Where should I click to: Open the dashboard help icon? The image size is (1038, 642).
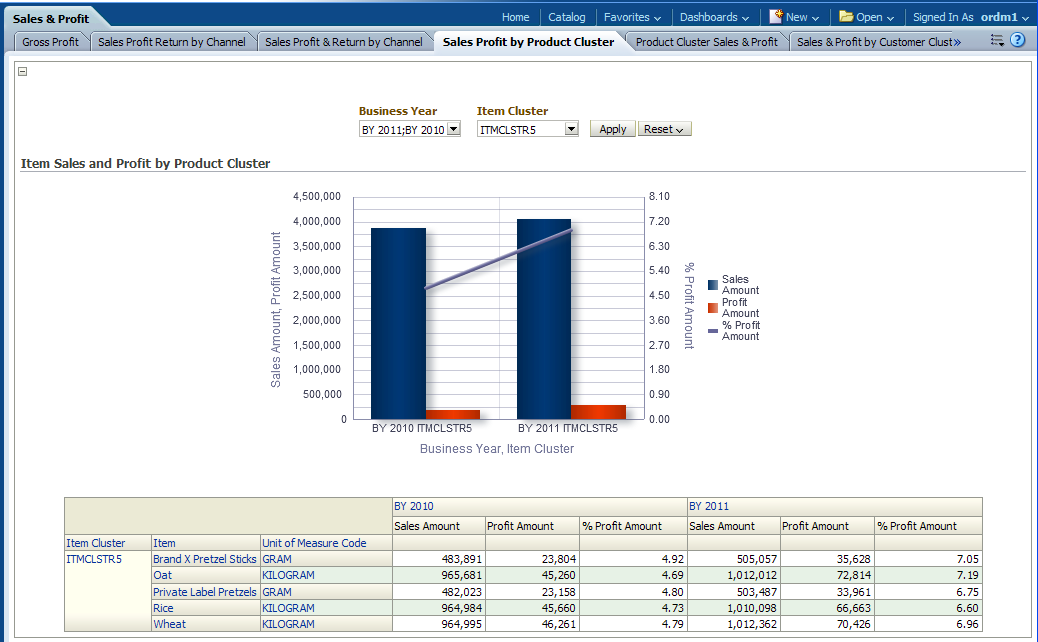(x=1018, y=41)
